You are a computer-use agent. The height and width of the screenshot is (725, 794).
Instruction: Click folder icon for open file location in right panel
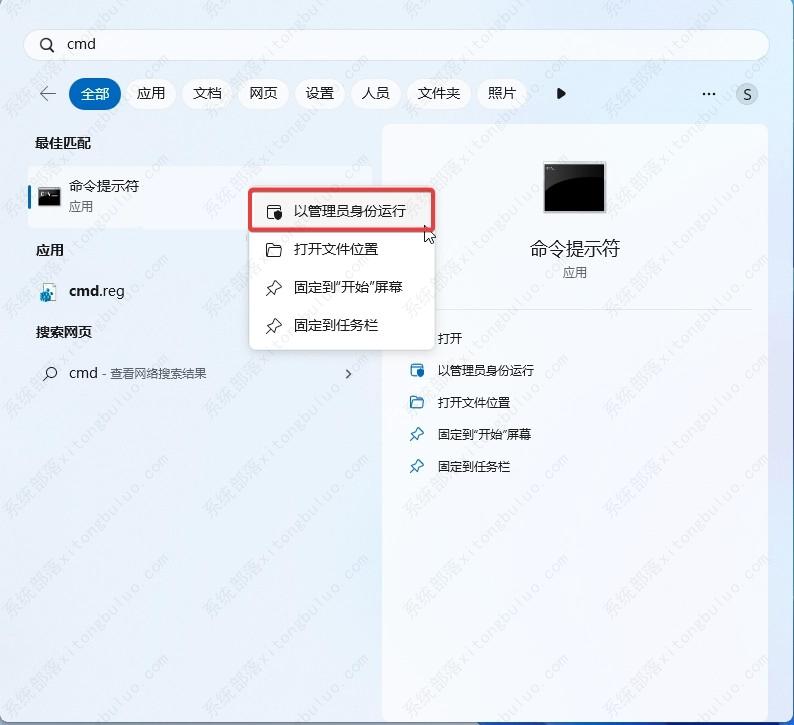point(417,403)
